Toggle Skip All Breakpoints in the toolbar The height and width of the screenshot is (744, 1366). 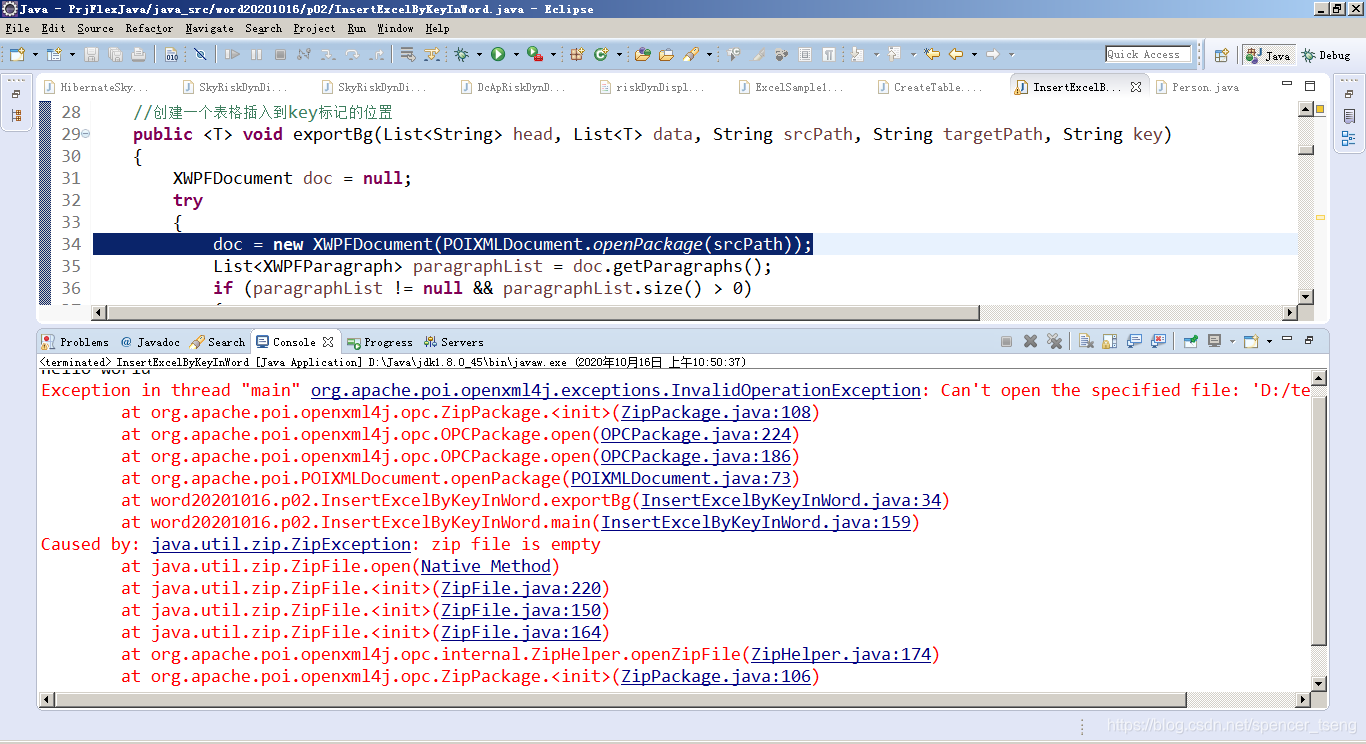point(200,55)
